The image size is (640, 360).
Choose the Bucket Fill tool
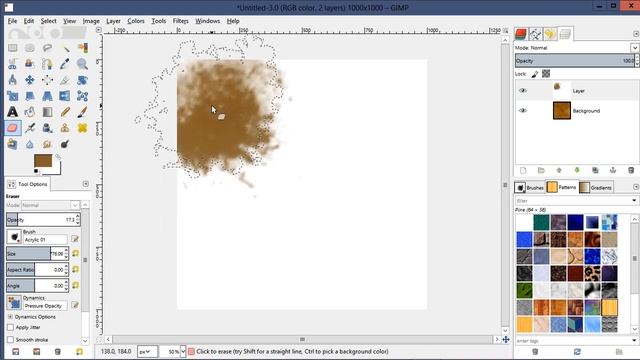(x=30, y=112)
